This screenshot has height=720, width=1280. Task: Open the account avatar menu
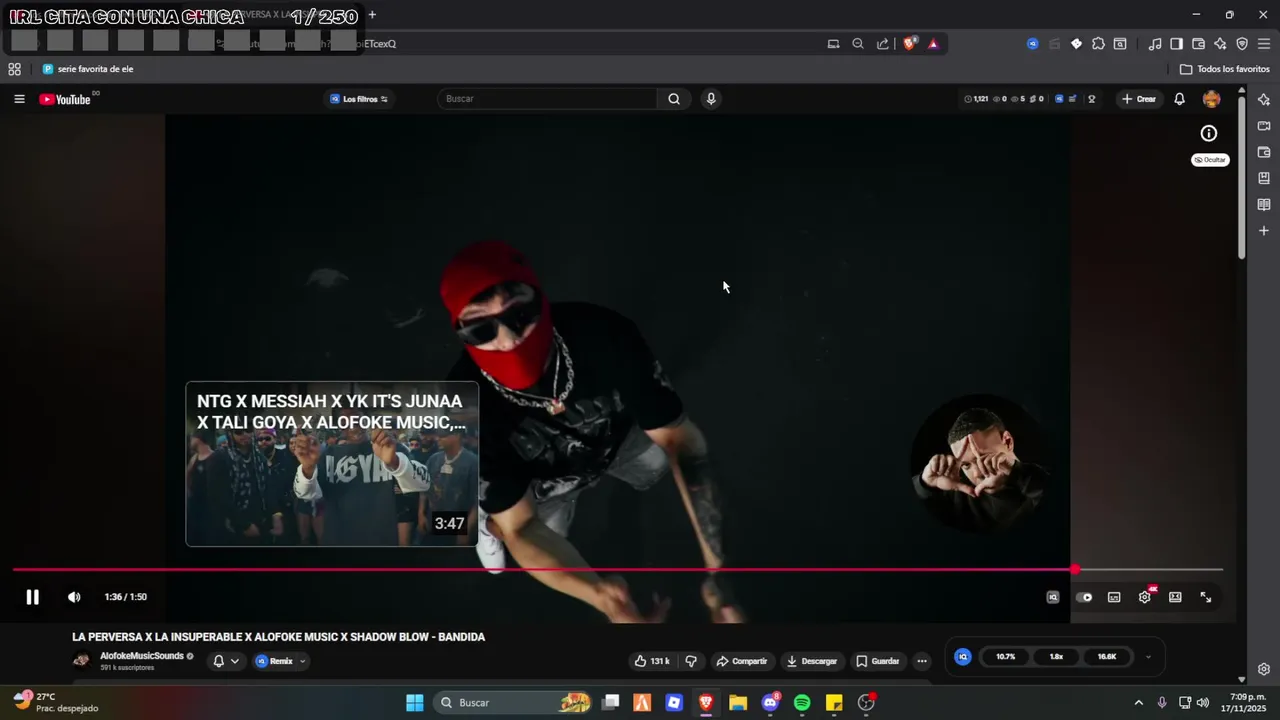pyautogui.click(x=1211, y=99)
